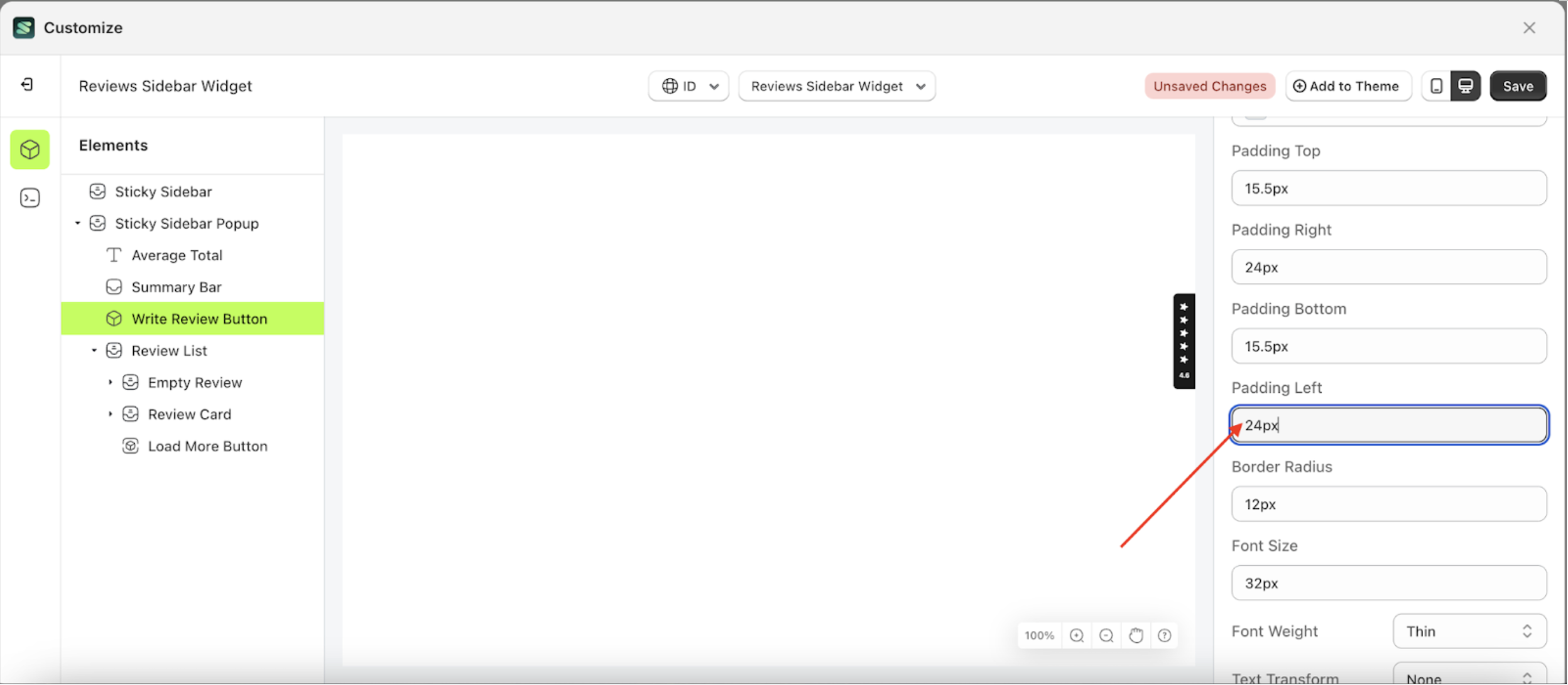Select the Write Review Button element
Viewport: 1568px width, 685px height.
coord(199,319)
